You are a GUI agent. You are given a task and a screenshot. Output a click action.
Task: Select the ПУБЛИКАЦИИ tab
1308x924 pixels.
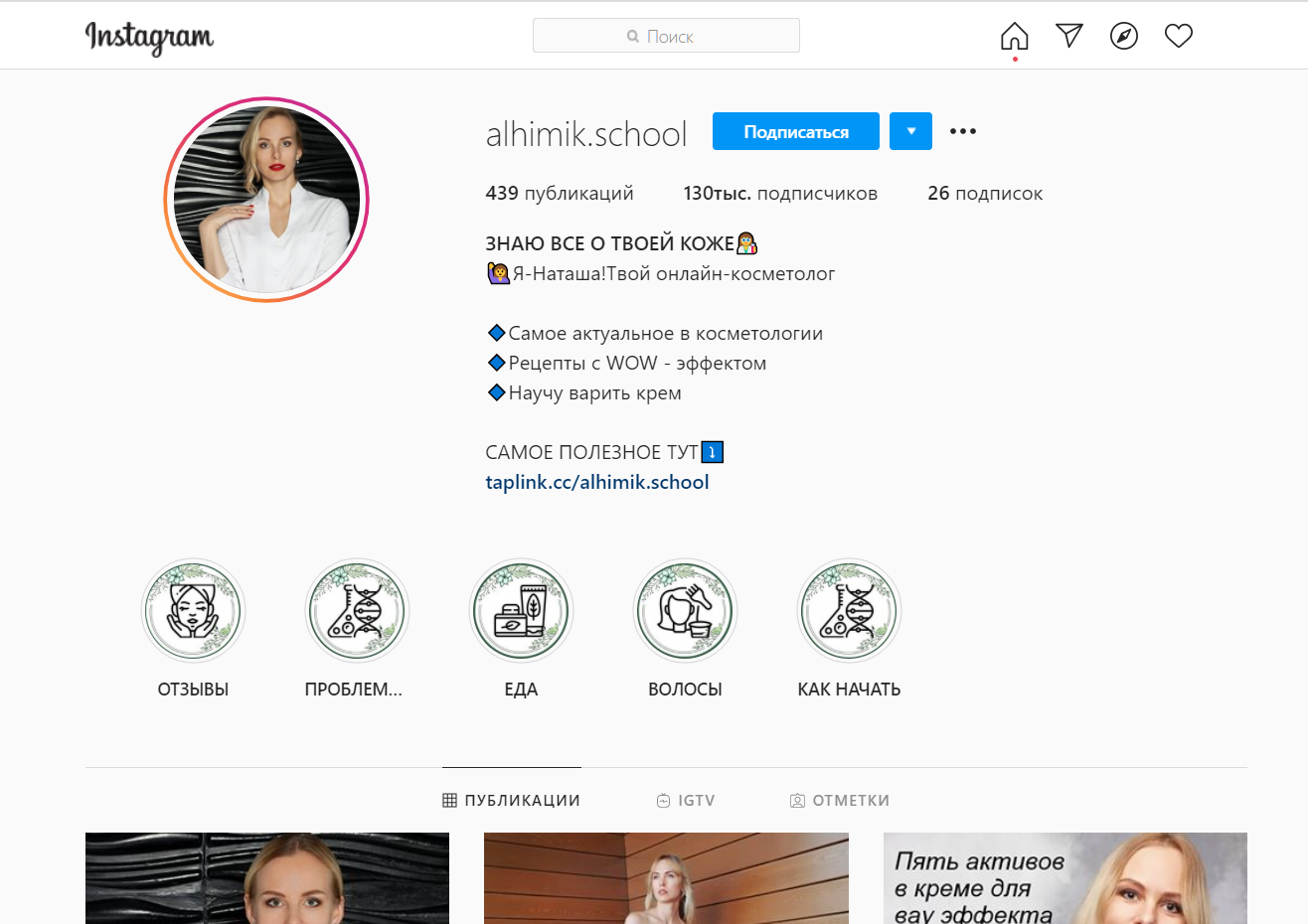click(512, 800)
